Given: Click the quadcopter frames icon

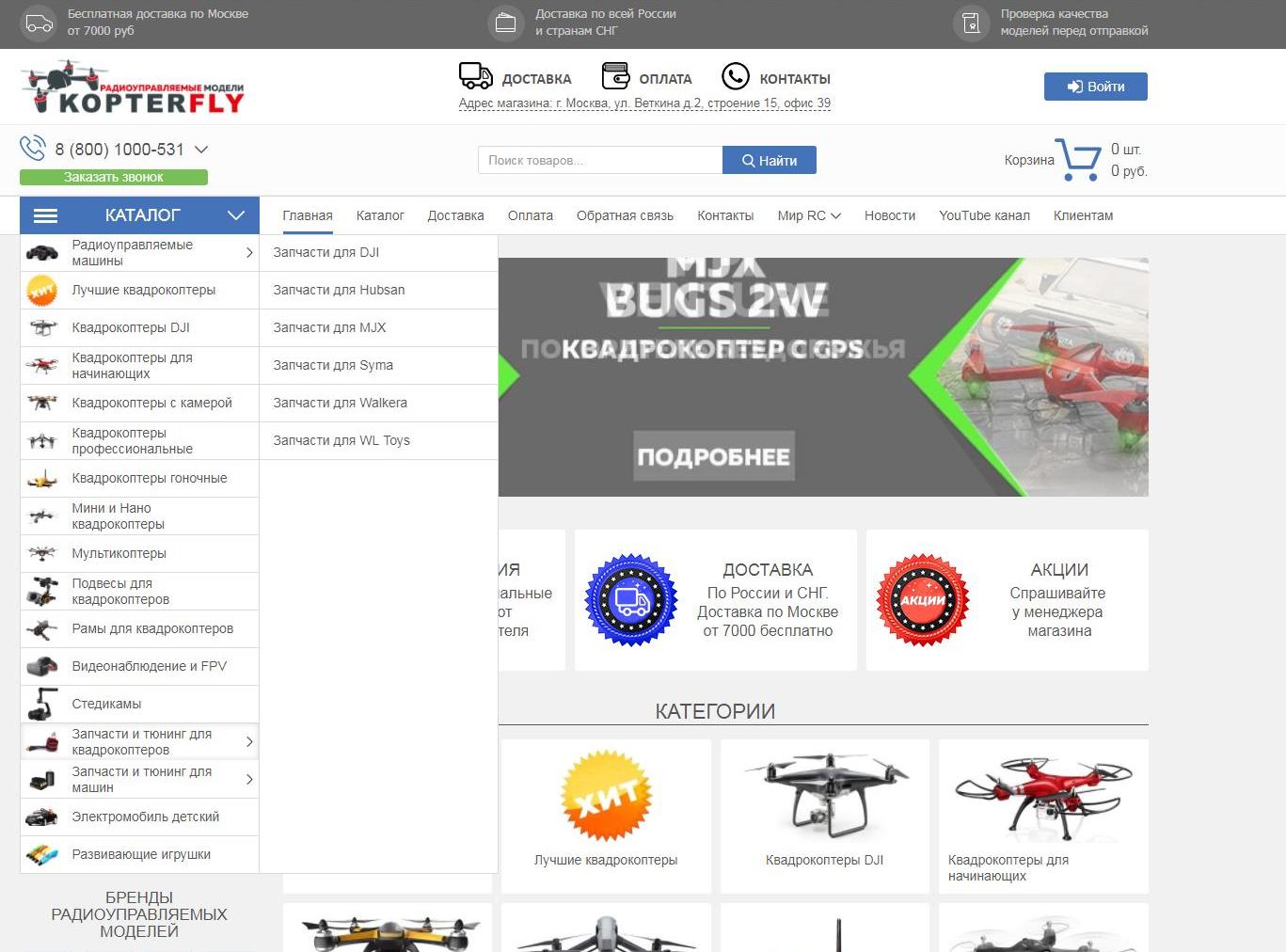Looking at the screenshot, I should [x=42, y=629].
